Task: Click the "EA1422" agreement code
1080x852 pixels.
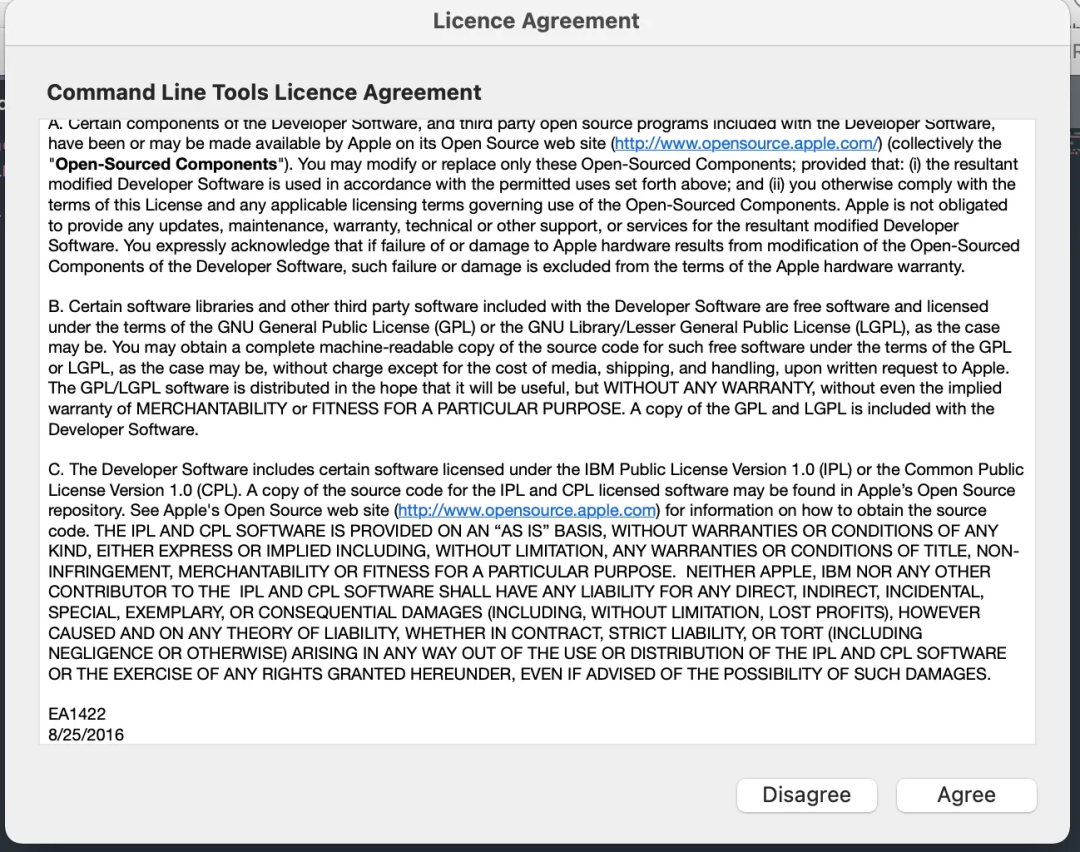Action: [x=77, y=714]
